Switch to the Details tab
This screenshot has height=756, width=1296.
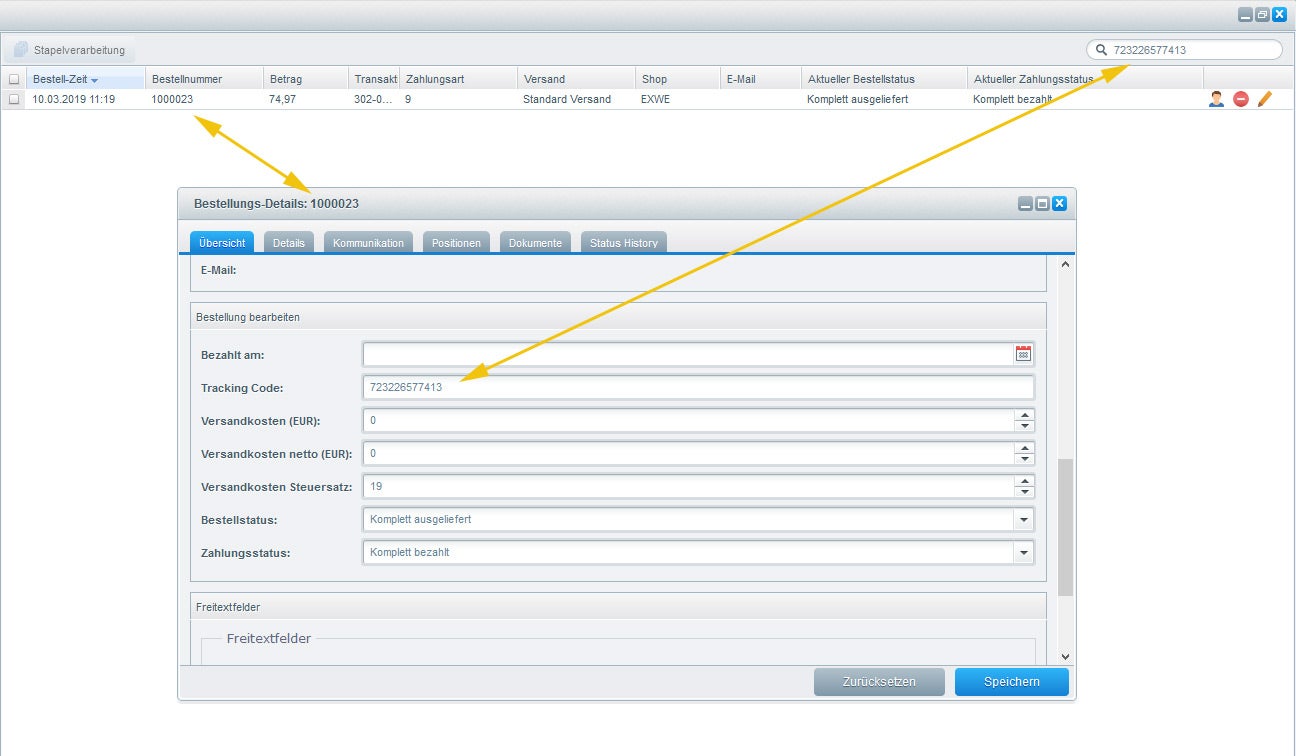289,243
